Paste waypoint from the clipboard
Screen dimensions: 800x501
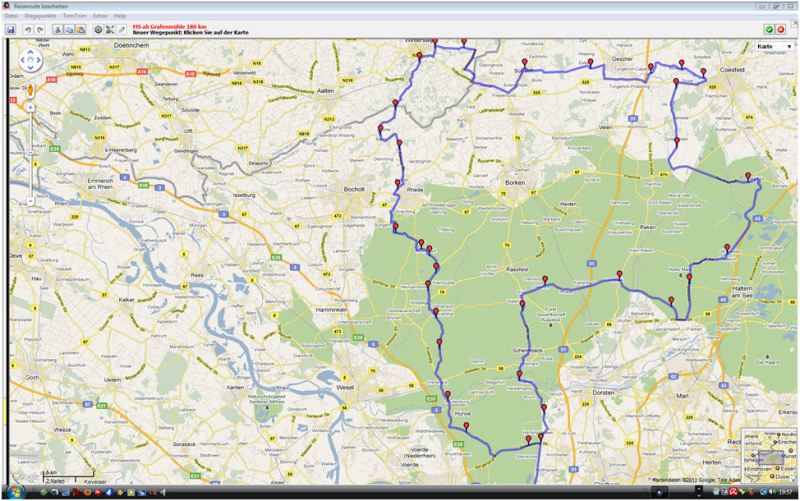(81, 30)
